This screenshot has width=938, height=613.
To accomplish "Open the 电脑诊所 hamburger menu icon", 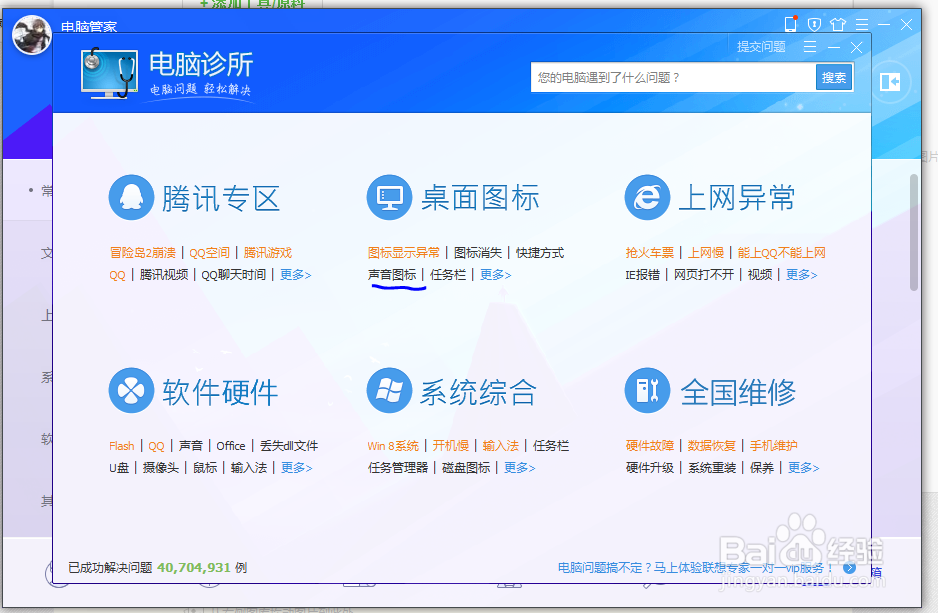I will tap(810, 47).
